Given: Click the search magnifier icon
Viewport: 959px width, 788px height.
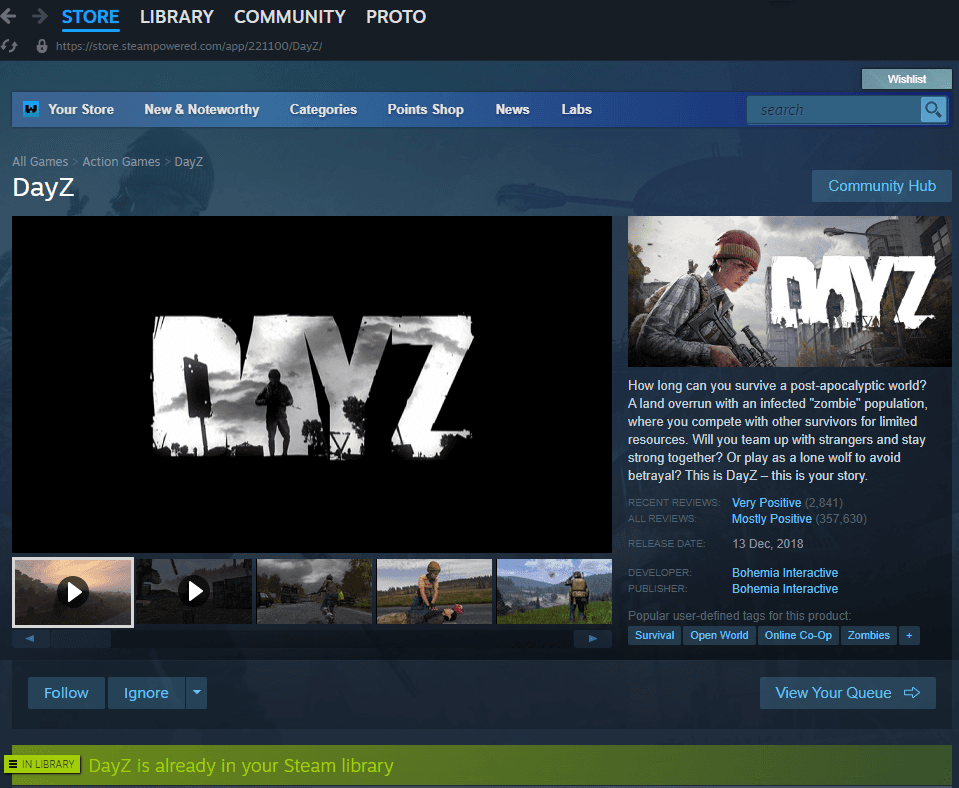Looking at the screenshot, I should (x=933, y=110).
